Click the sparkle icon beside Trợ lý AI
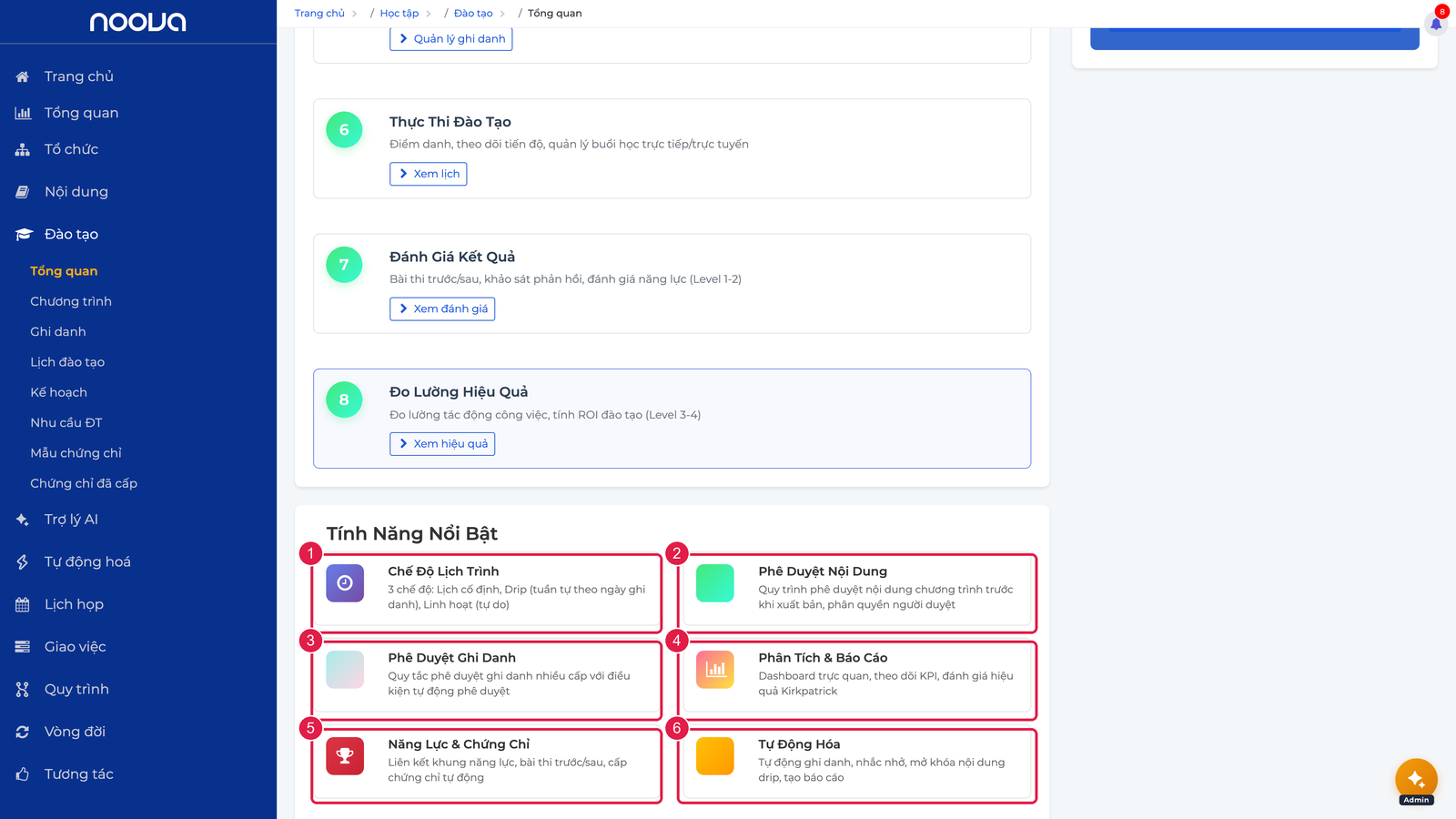 [23, 520]
